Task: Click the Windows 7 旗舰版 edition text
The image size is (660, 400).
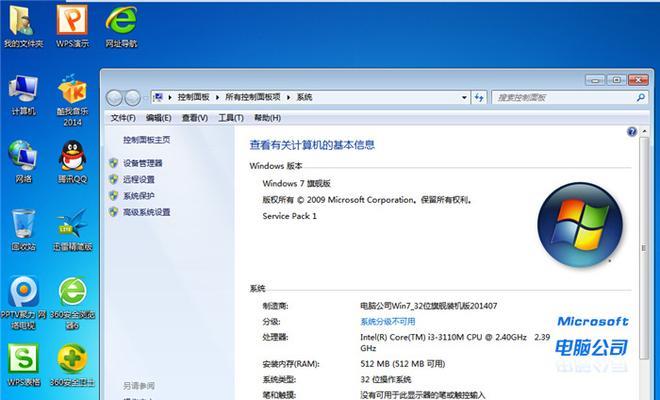Action: (296, 184)
